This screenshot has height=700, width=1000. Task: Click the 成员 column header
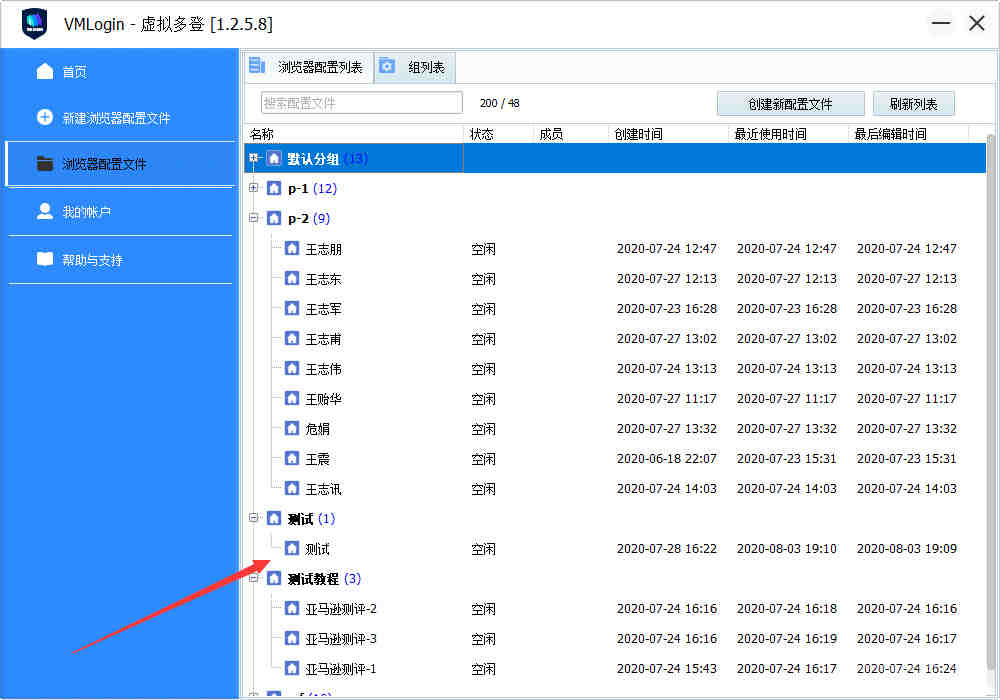[x=551, y=134]
